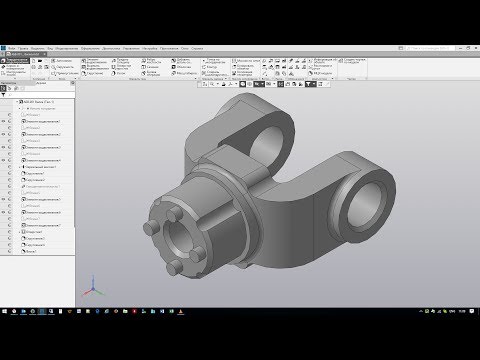
Task: Open the Файл menu
Action: coord(12,48)
